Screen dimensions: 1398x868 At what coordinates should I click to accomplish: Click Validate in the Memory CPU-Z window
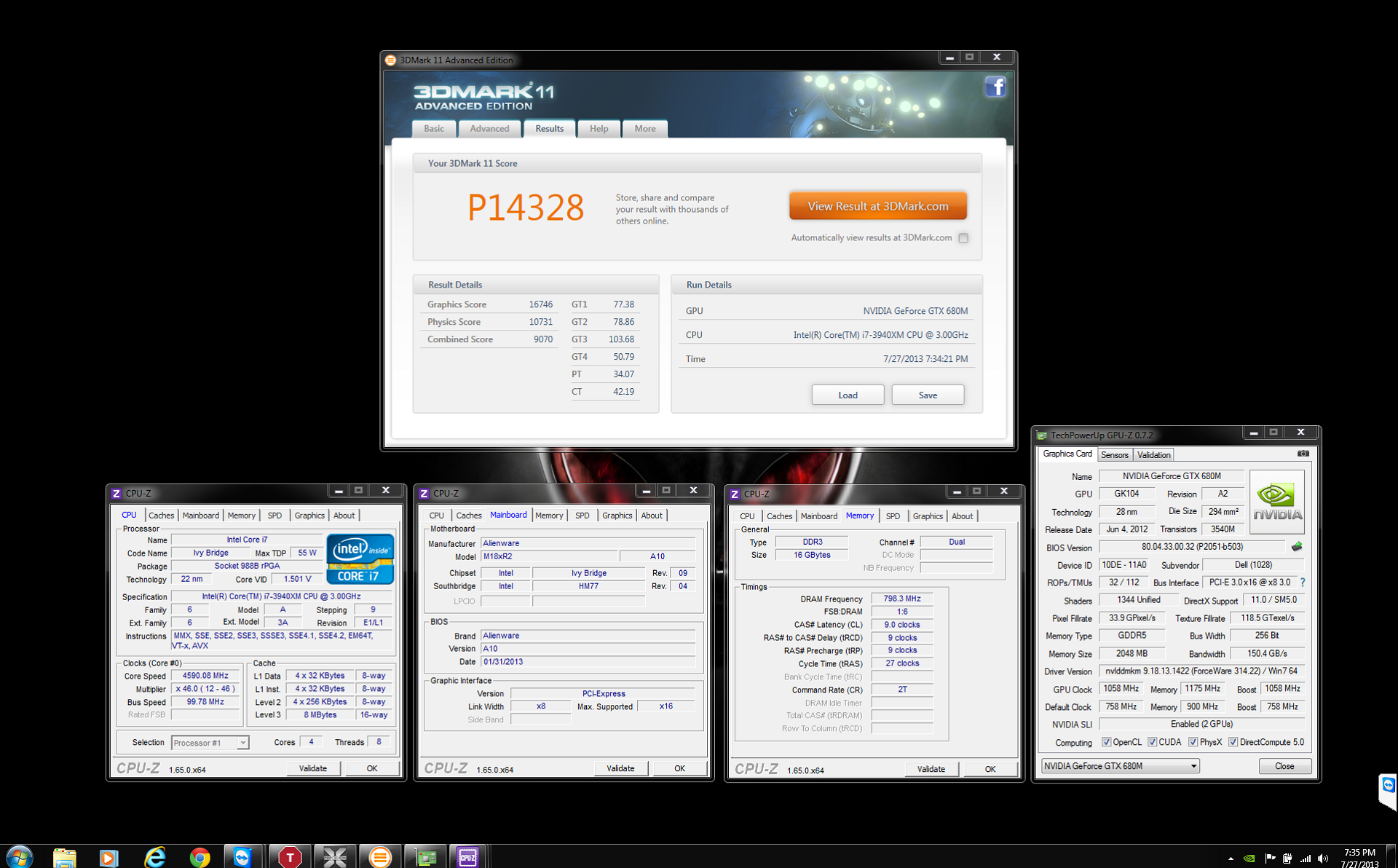click(931, 769)
